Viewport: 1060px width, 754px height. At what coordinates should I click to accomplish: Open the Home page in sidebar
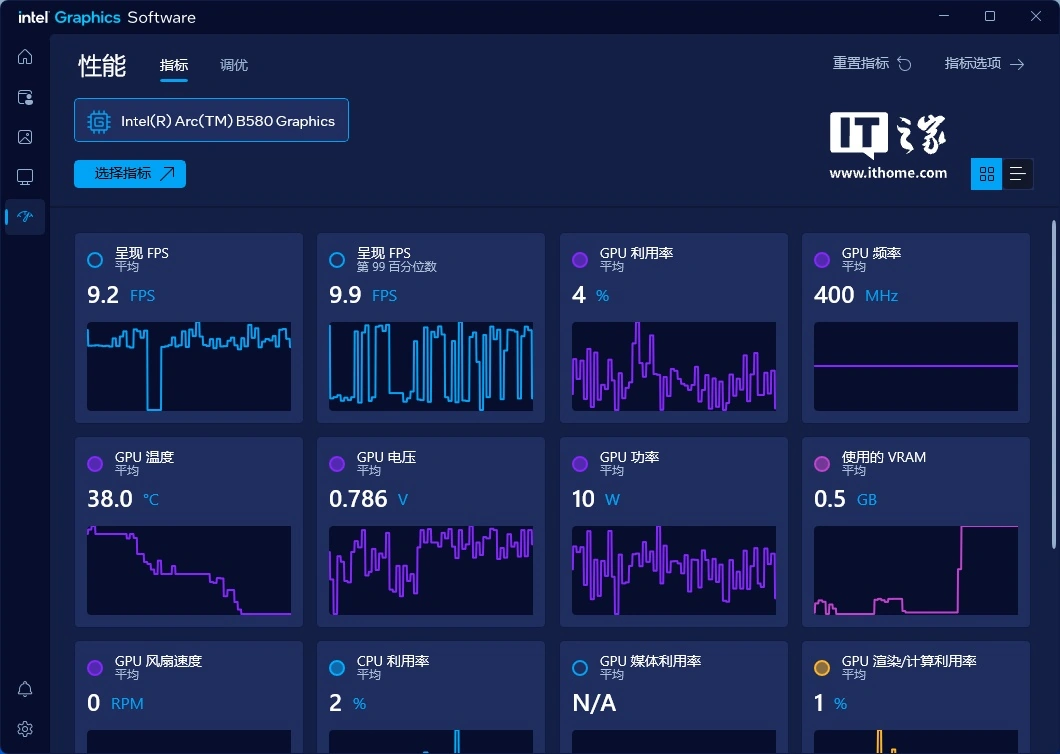(x=25, y=57)
